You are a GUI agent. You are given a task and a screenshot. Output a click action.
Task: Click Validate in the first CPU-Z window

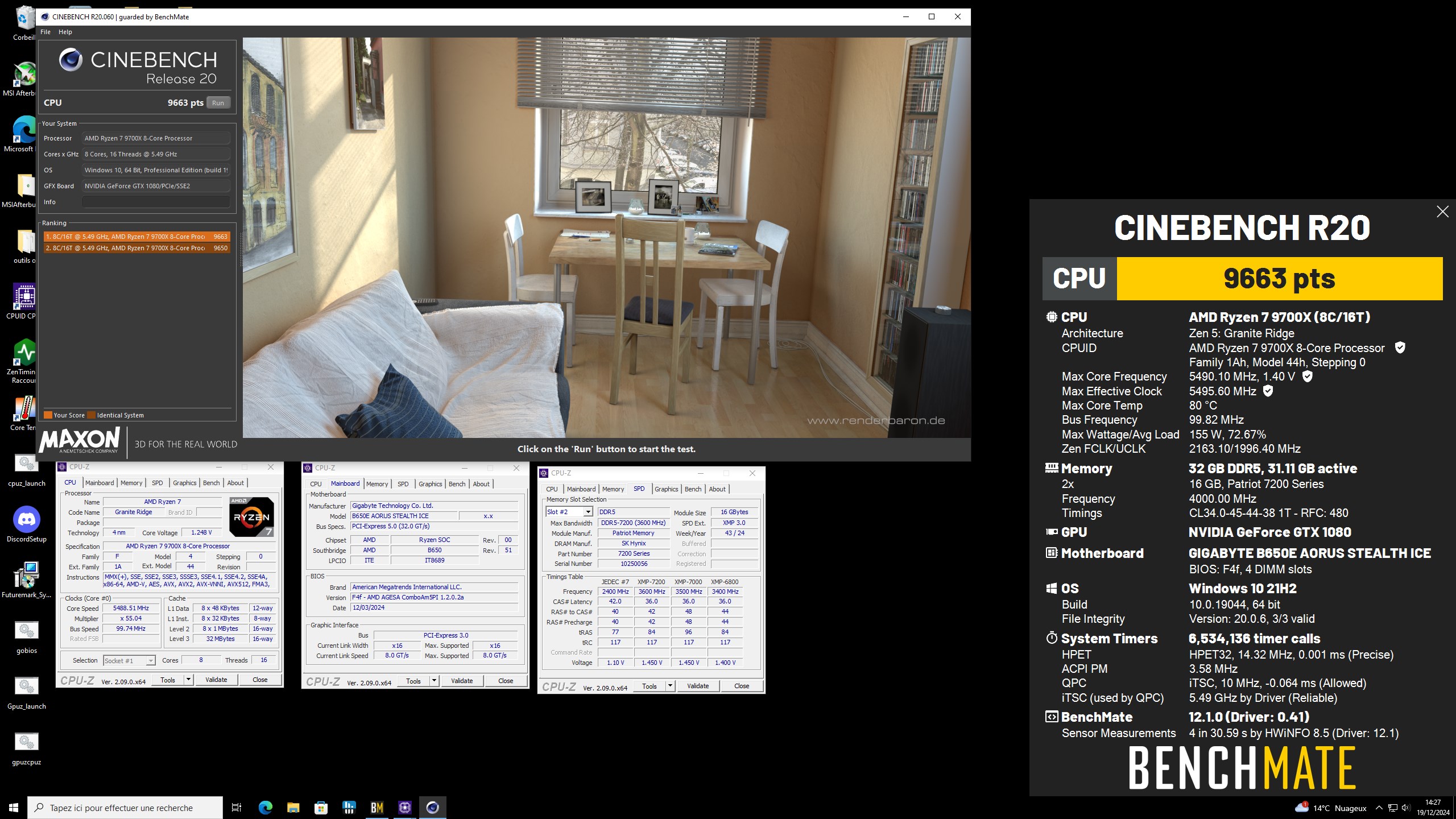coord(216,680)
